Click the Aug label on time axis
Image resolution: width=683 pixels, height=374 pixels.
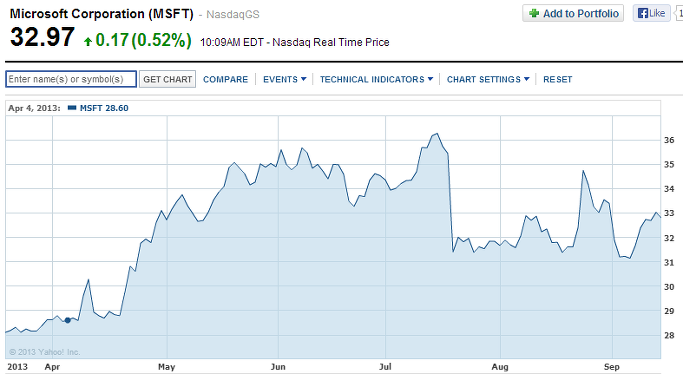tap(500, 367)
